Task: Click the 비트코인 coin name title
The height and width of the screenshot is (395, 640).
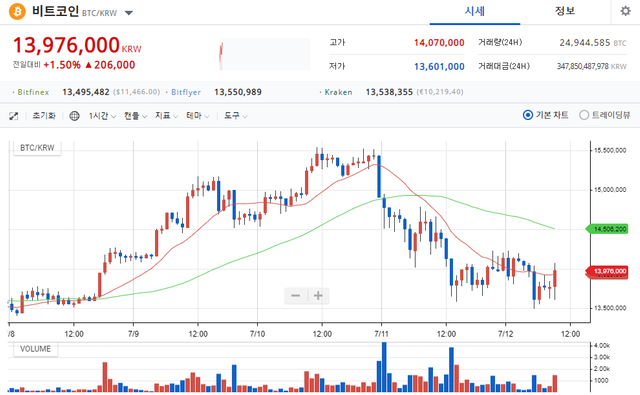Action: click(56, 11)
